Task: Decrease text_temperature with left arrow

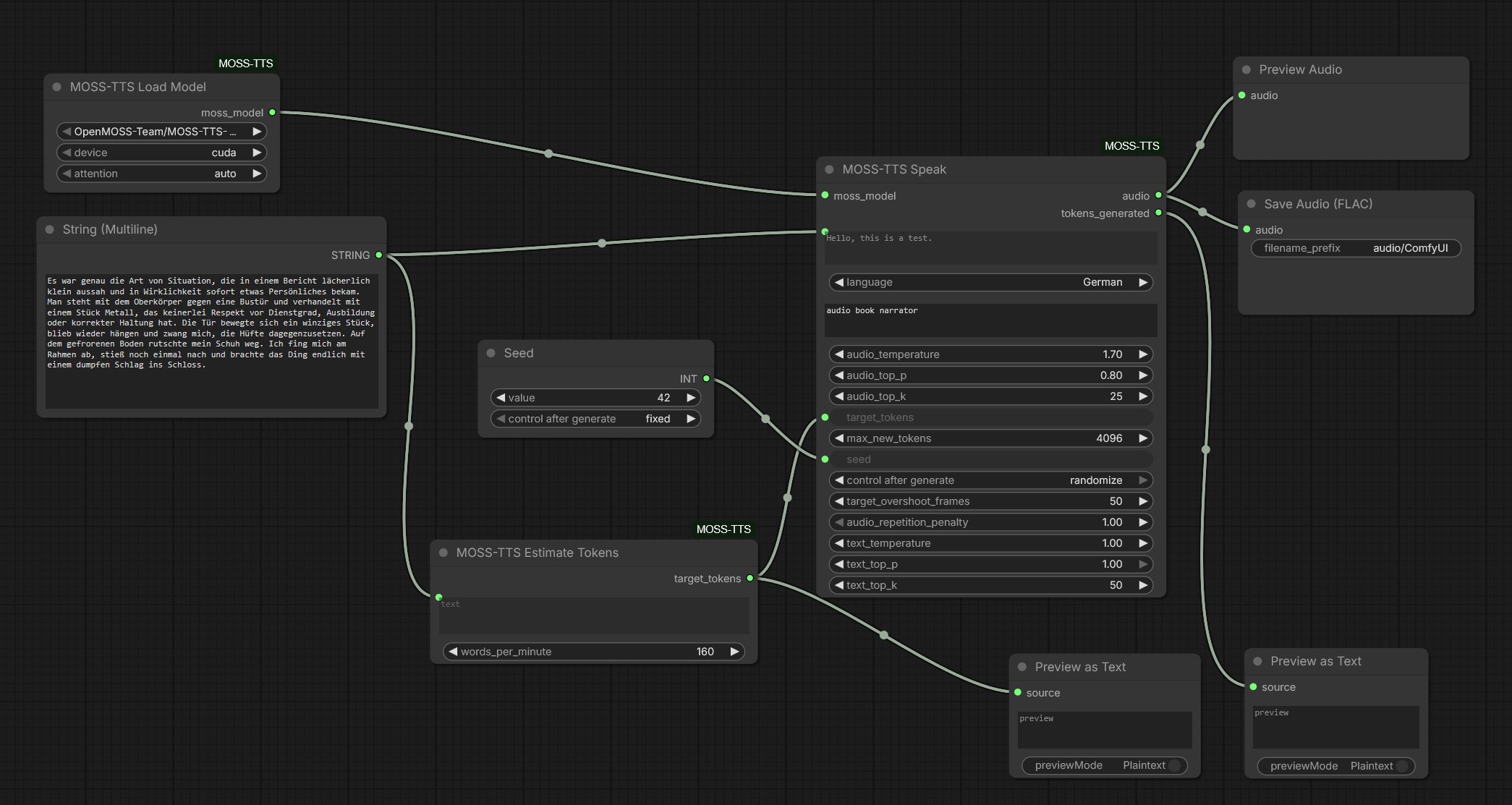Action: click(838, 543)
